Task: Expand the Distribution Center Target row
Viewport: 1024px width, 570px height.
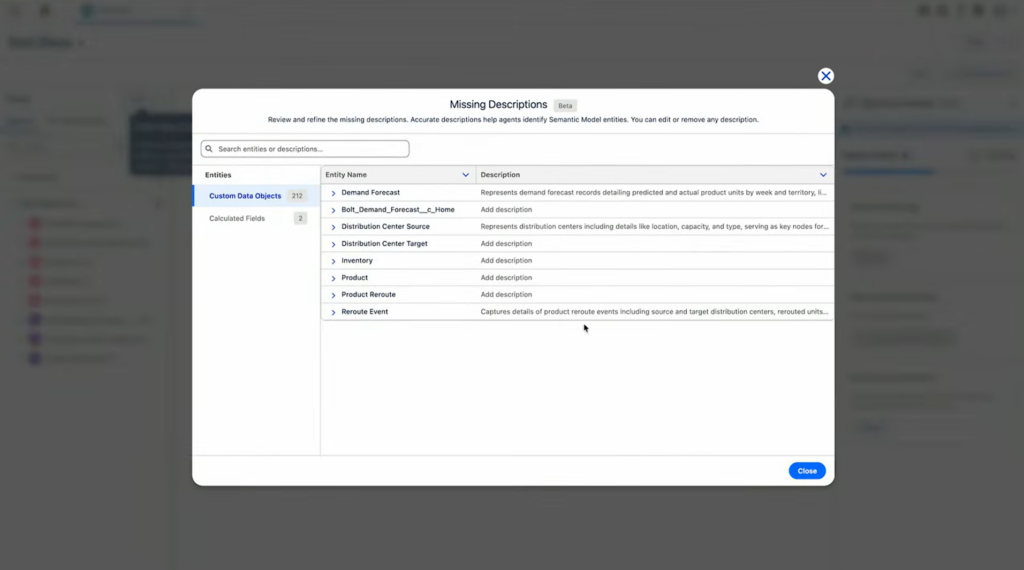Action: [333, 244]
